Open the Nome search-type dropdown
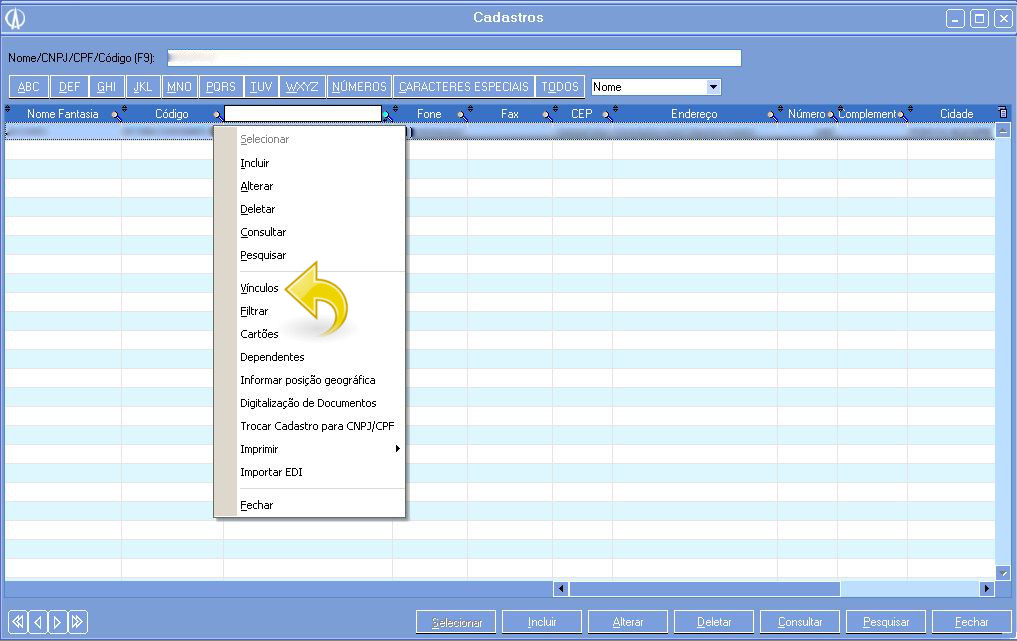This screenshot has height=641, width=1017. (x=713, y=87)
